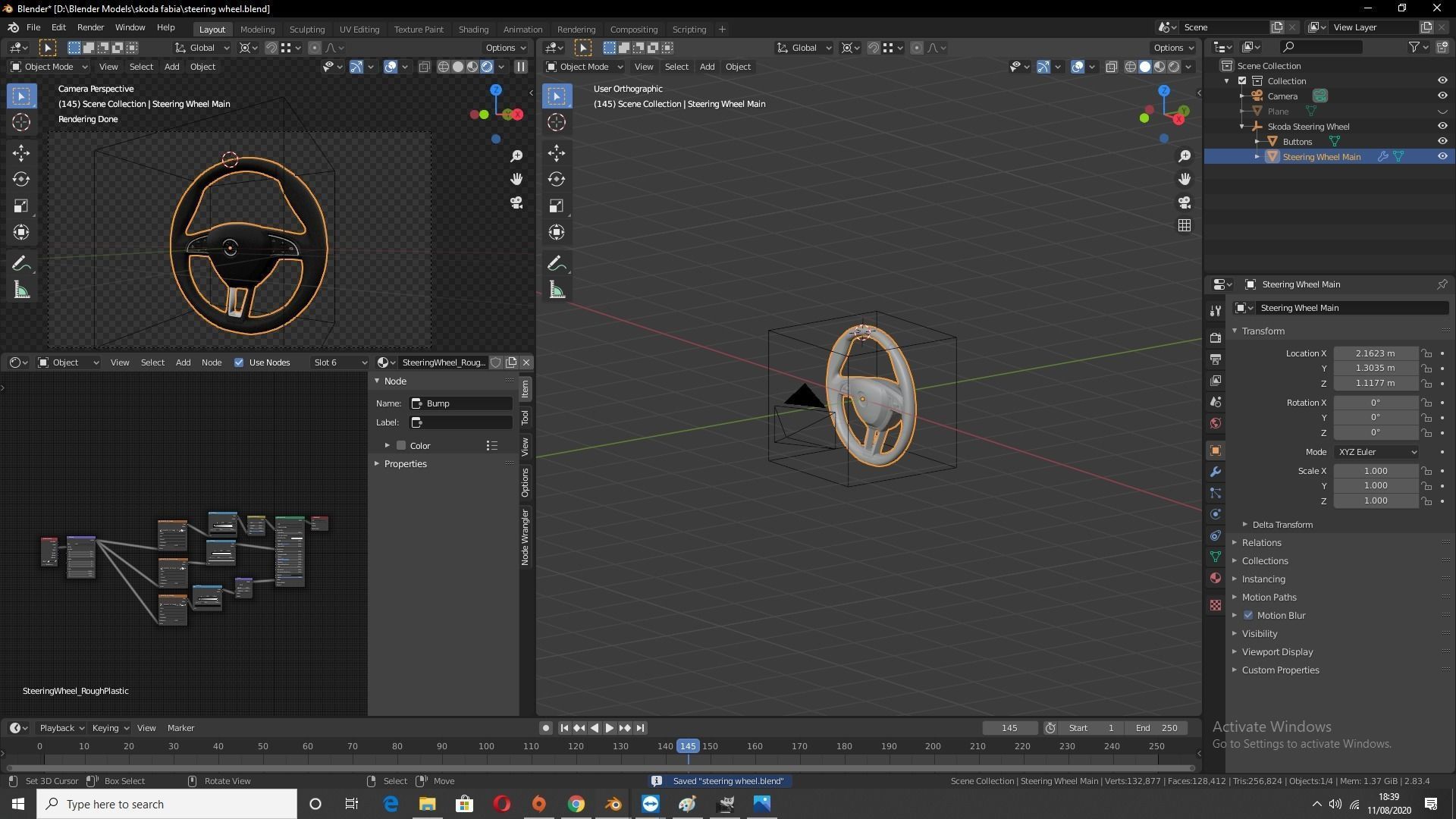
Task: Open the Slot 6 material dropdown
Action: click(x=340, y=362)
